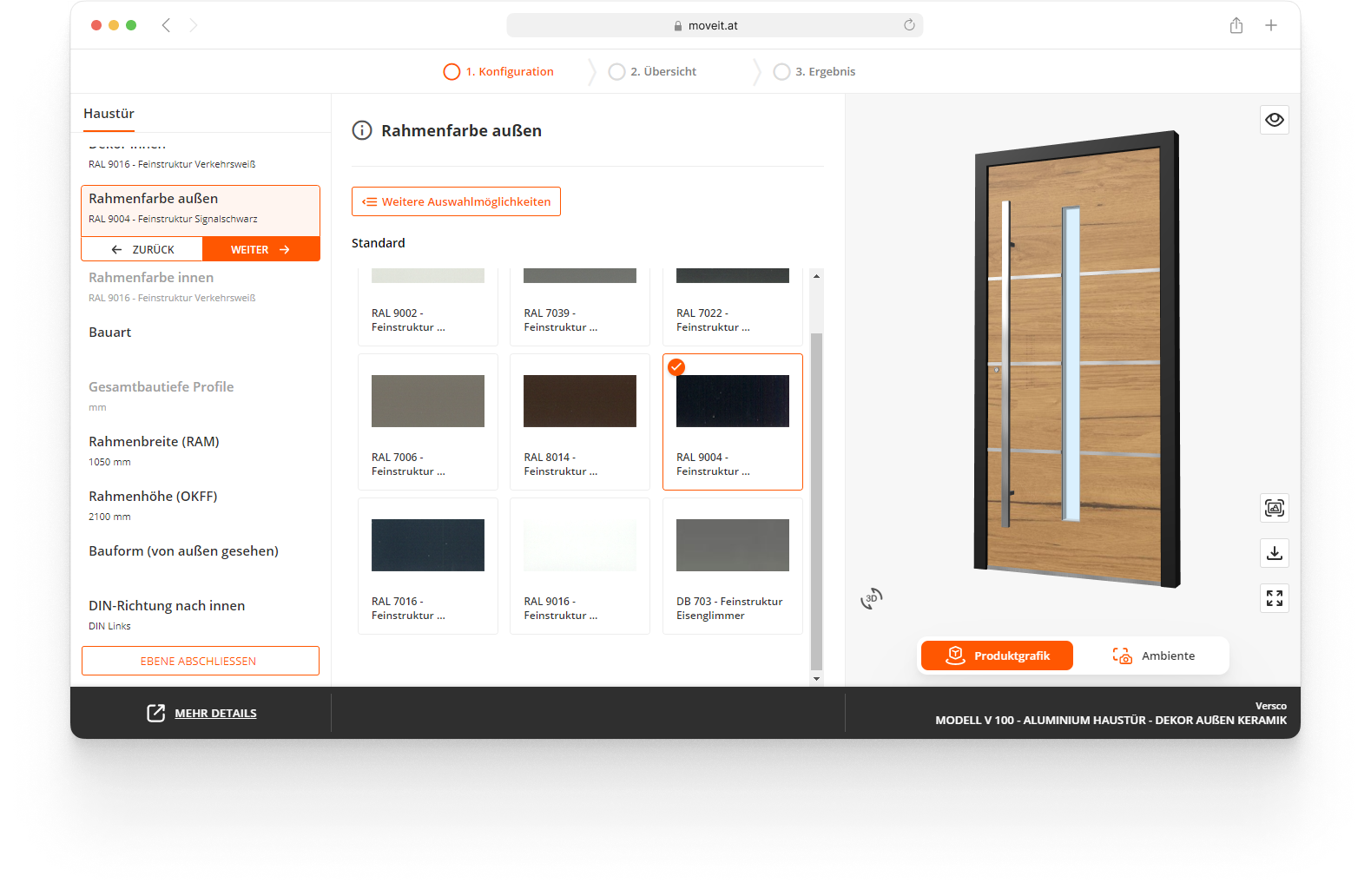The height and width of the screenshot is (896, 1371).
Task: Click the Standard section label
Action: point(379,243)
